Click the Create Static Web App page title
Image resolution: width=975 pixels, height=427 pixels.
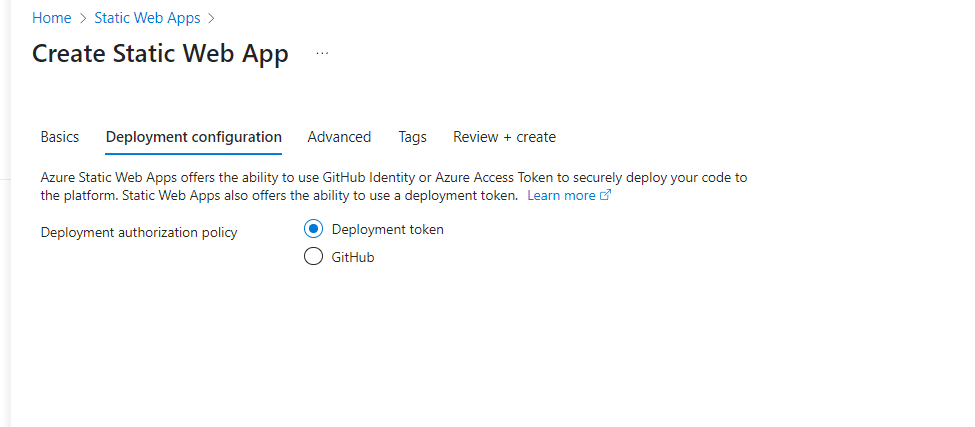click(160, 54)
